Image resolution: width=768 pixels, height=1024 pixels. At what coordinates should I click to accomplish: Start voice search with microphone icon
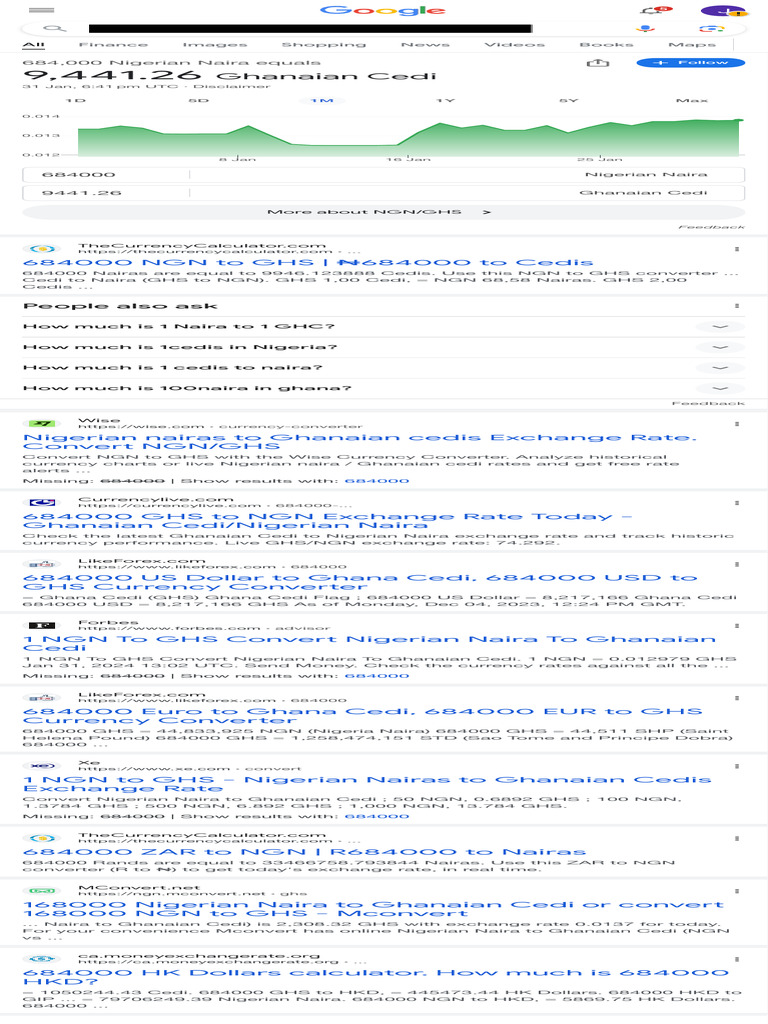tap(645, 29)
